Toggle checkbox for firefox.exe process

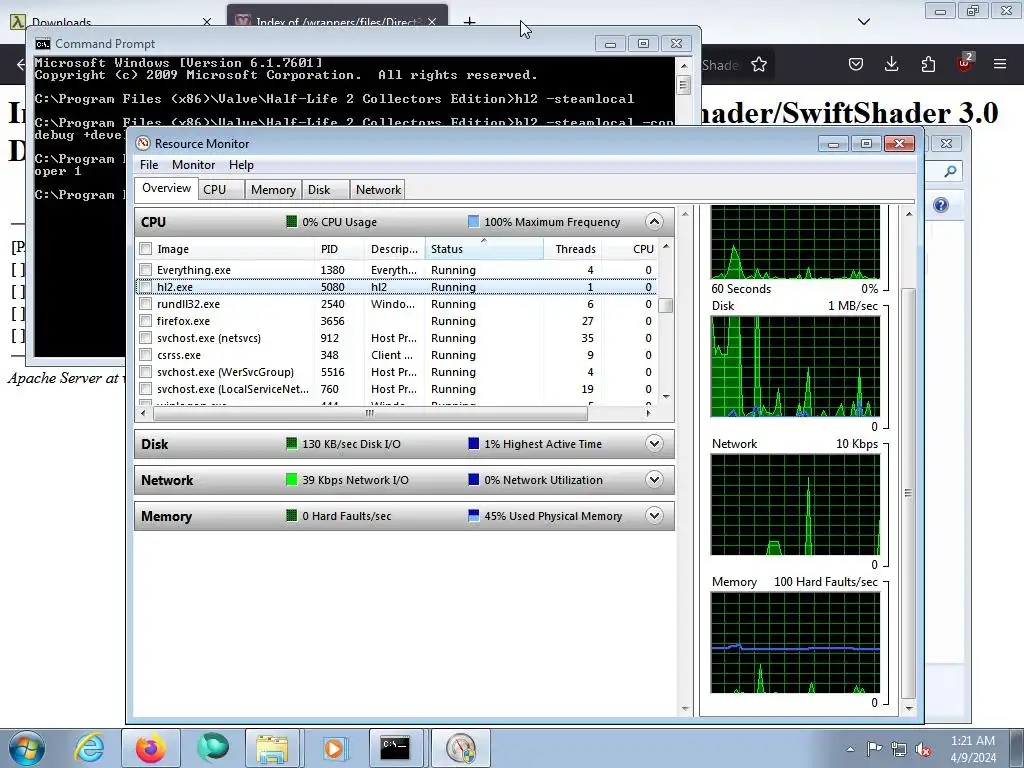146,321
